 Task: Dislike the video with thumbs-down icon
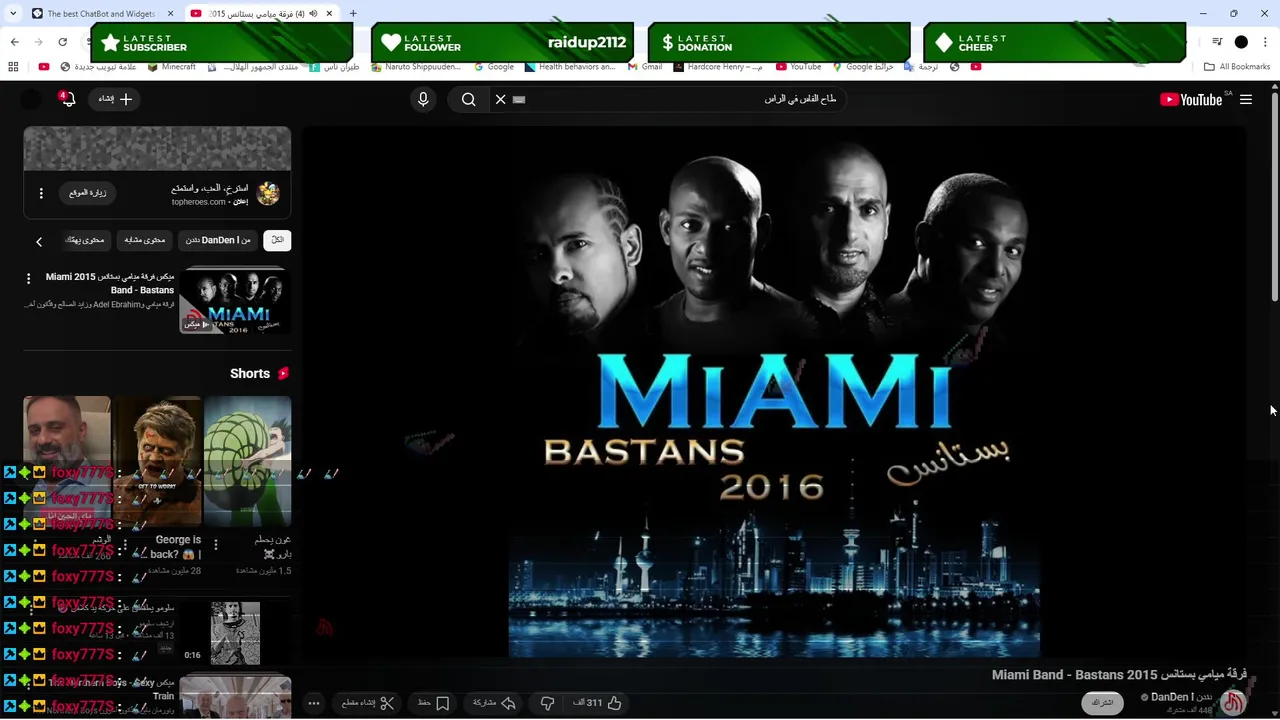[547, 703]
